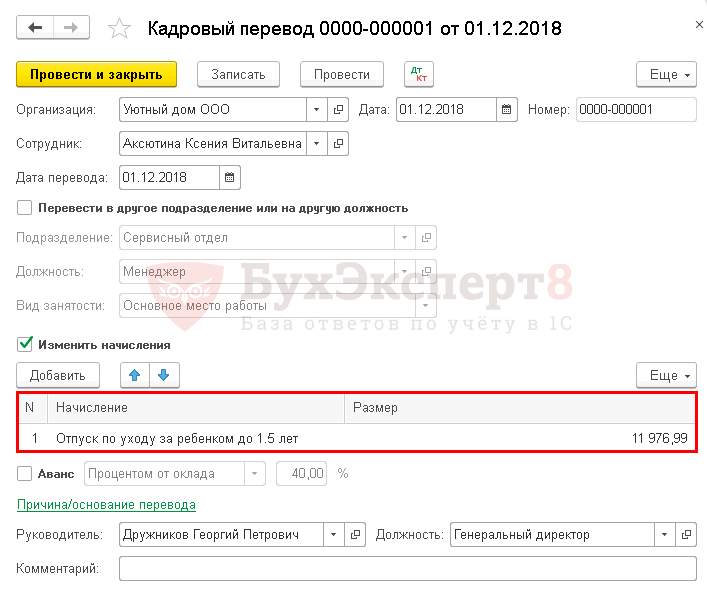Toggle Перевести в другое подразделение checkbox
Viewport: 707px width, 589px height.
(x=24, y=208)
